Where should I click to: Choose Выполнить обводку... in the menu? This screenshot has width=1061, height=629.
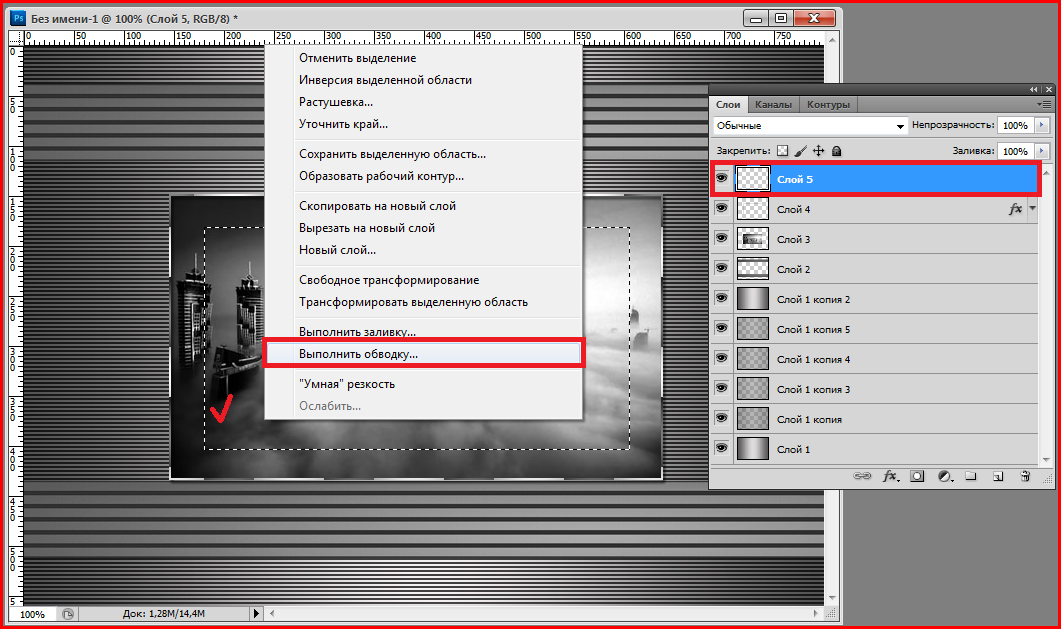pos(424,354)
